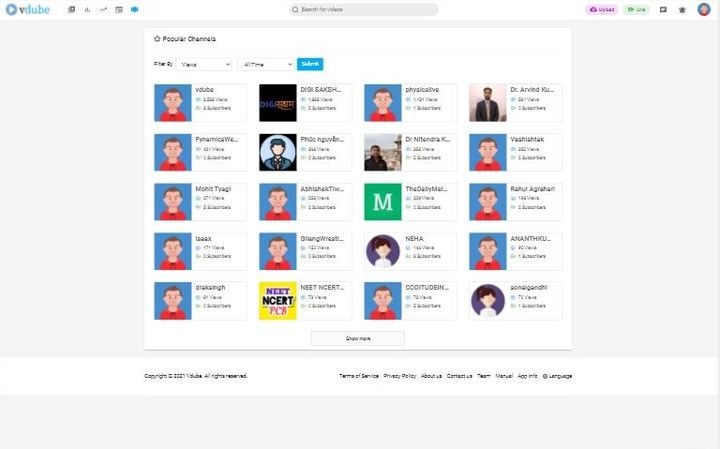This screenshot has height=449, width=720.
Task: Open About us footer link
Action: [431, 376]
